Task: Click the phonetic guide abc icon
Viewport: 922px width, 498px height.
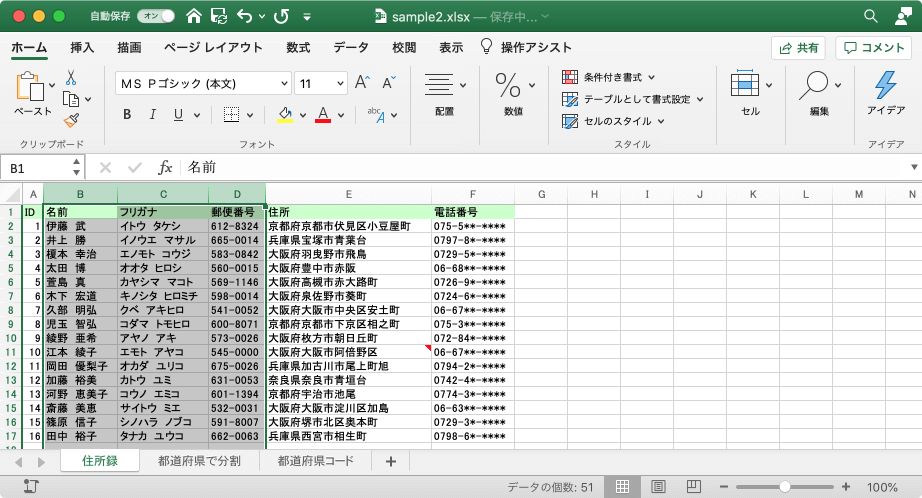Action: 376,115
